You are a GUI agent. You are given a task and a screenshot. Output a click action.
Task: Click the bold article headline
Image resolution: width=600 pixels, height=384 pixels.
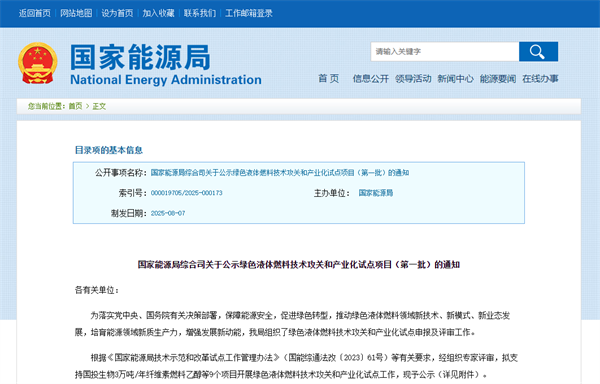pos(298,265)
